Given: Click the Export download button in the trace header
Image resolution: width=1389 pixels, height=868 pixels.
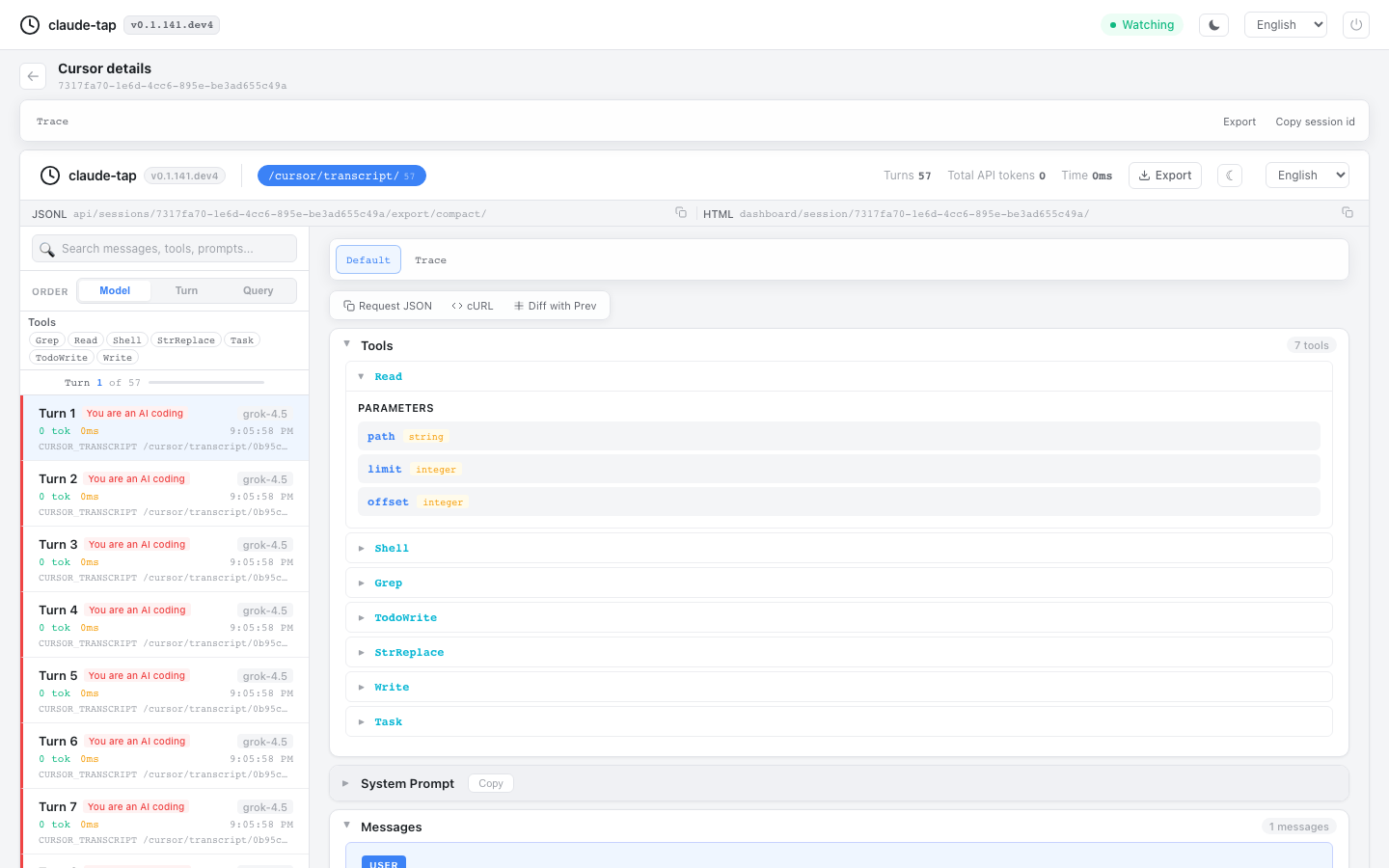Looking at the screenshot, I should tap(1165, 176).
